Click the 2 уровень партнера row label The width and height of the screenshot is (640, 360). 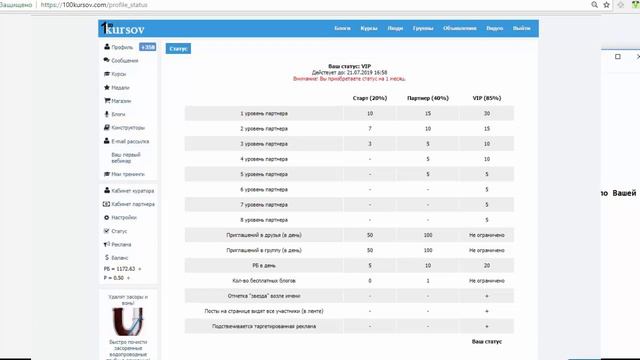point(264,129)
